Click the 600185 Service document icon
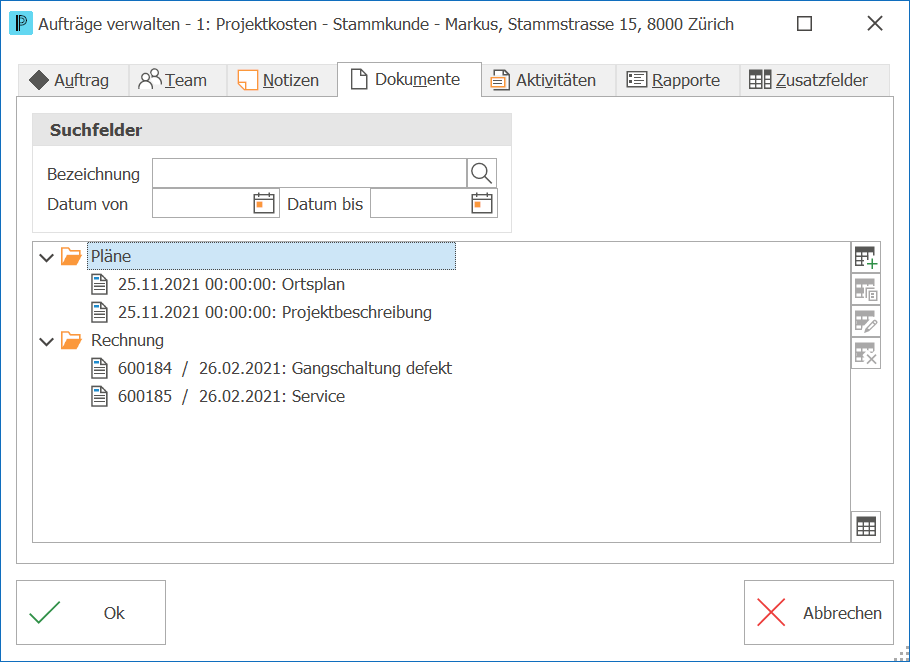910x662 pixels. tap(100, 396)
